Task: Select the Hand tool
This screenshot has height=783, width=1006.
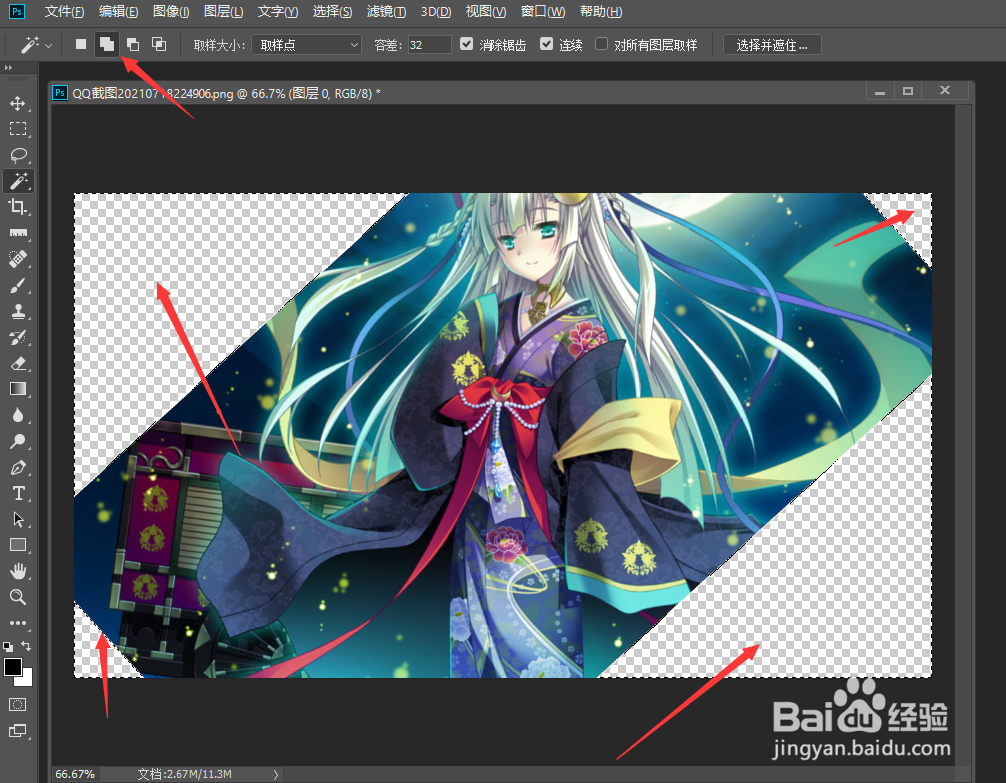Action: (18, 571)
